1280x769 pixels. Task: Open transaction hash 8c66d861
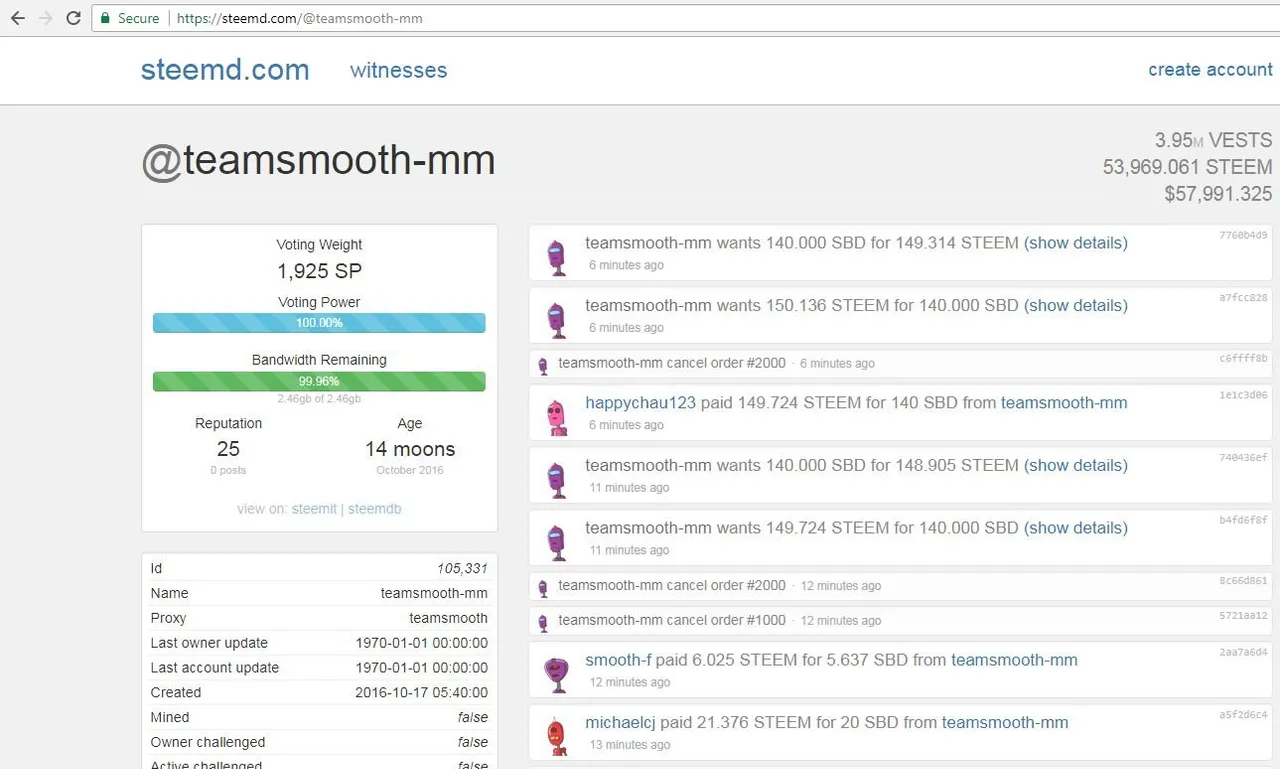1243,580
